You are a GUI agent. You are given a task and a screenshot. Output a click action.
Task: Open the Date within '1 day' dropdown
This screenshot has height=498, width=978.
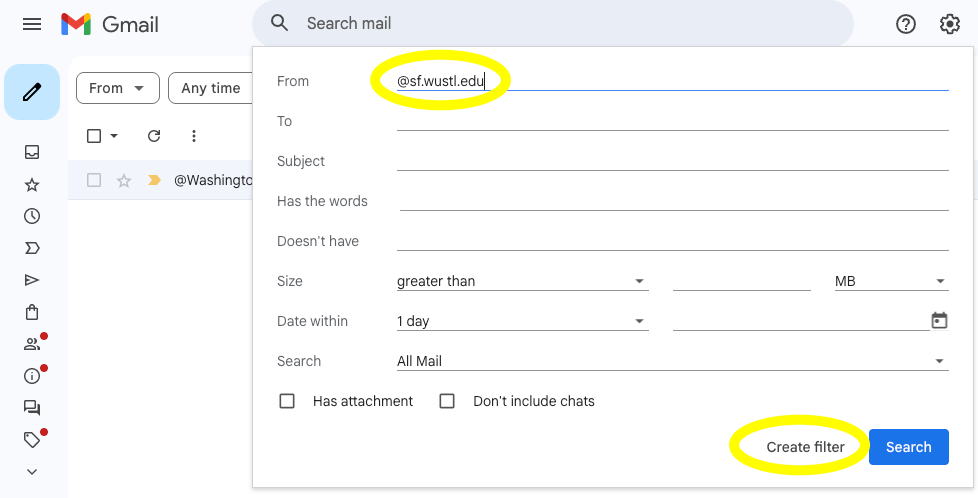pos(522,321)
